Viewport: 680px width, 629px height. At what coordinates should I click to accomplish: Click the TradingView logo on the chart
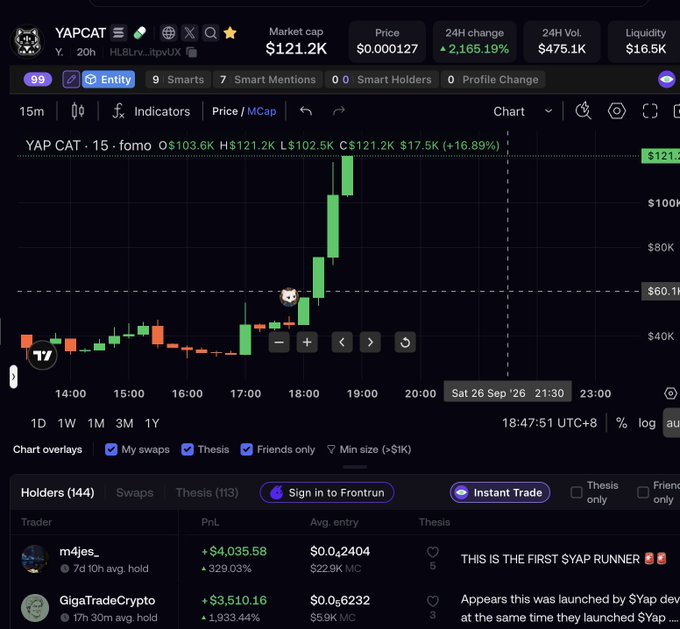pos(42,356)
